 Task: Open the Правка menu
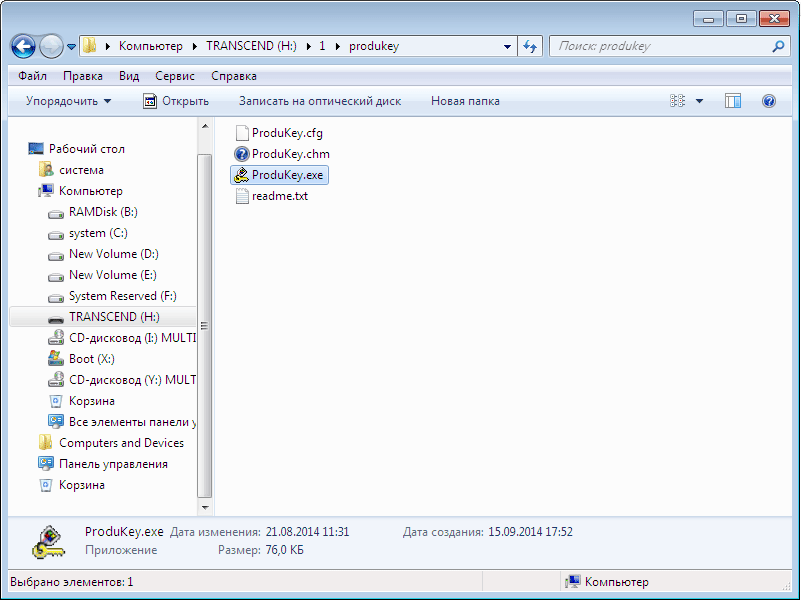click(83, 76)
